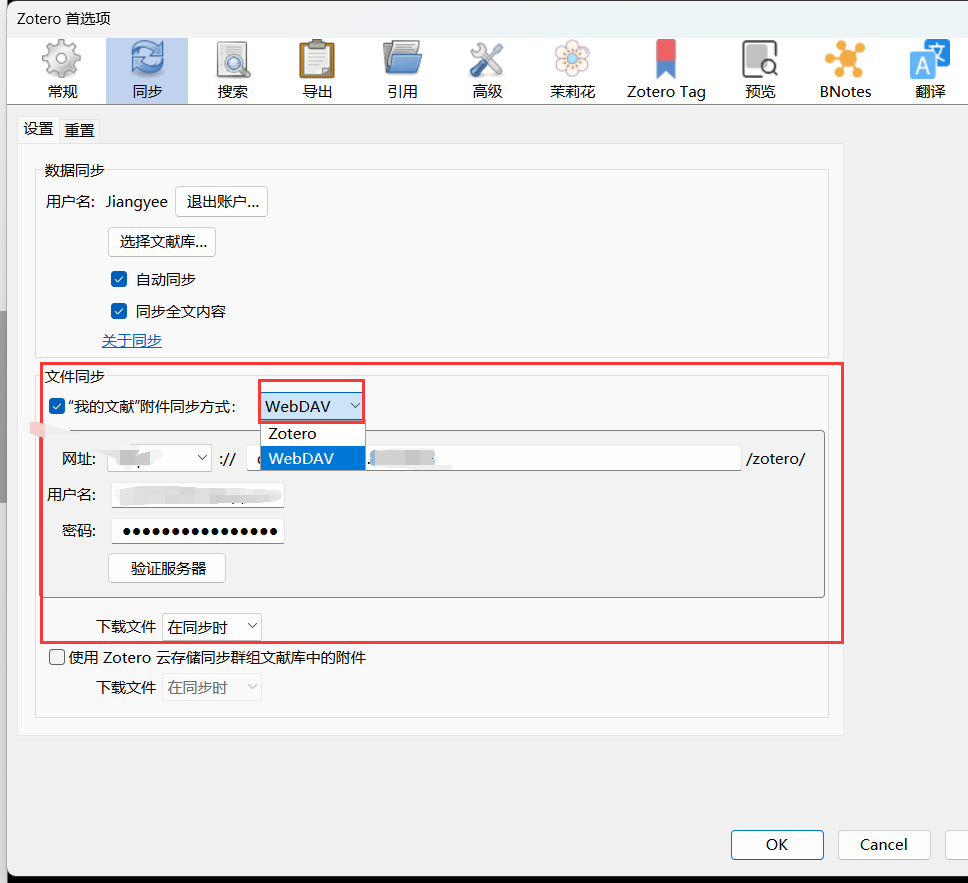The height and width of the screenshot is (883, 968).
Task: Click the WebDAV 密码 password field
Action: pyautogui.click(x=197, y=530)
